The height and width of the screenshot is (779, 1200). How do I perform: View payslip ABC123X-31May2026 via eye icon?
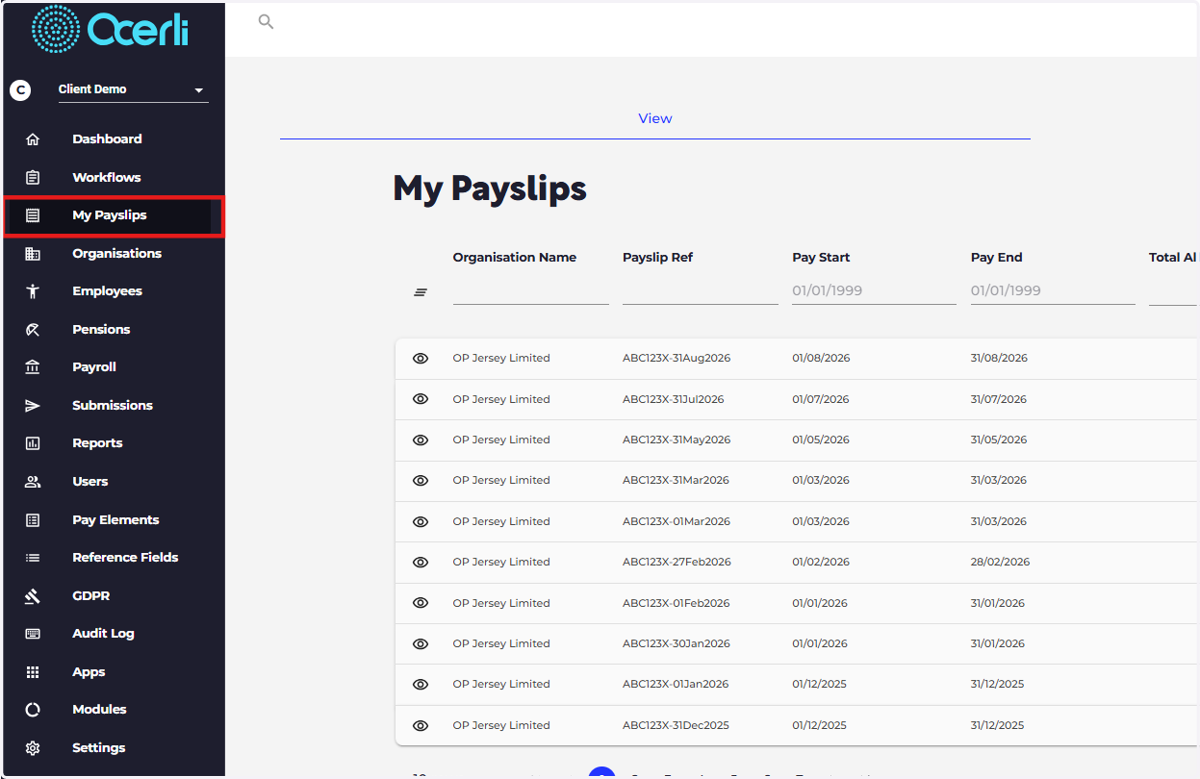coord(421,440)
